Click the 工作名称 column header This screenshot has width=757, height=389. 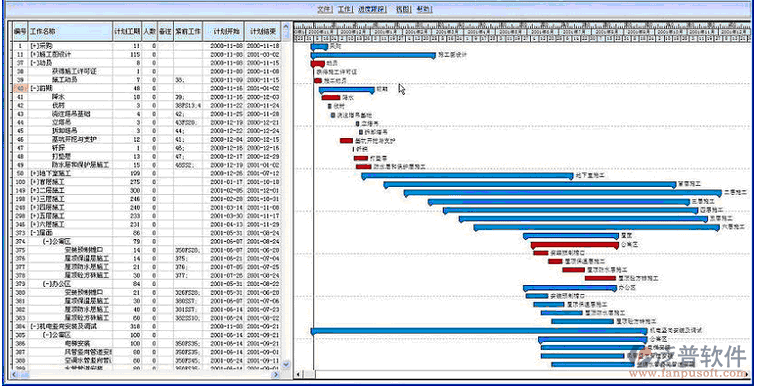pos(70,31)
